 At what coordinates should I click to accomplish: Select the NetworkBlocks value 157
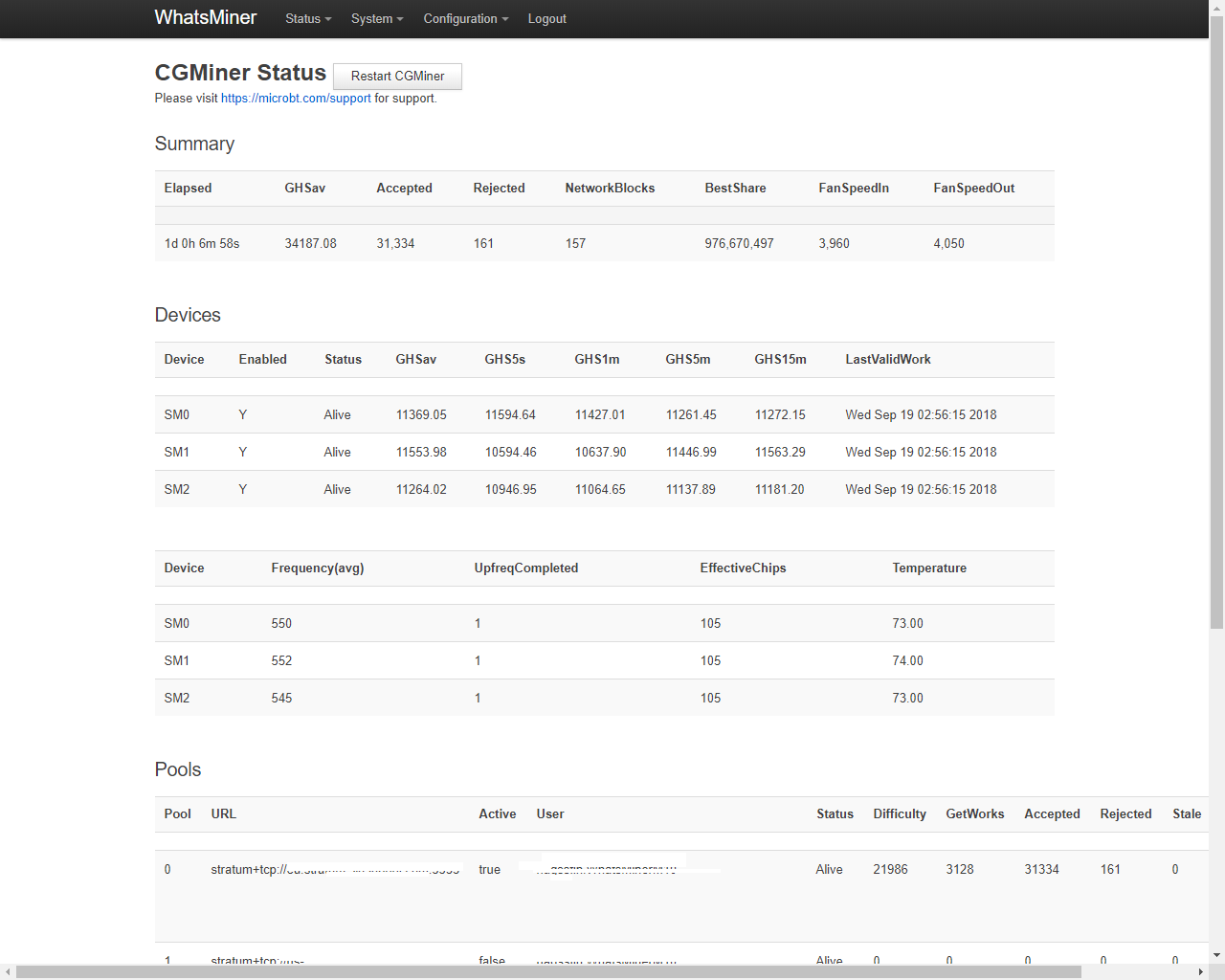[x=575, y=244]
